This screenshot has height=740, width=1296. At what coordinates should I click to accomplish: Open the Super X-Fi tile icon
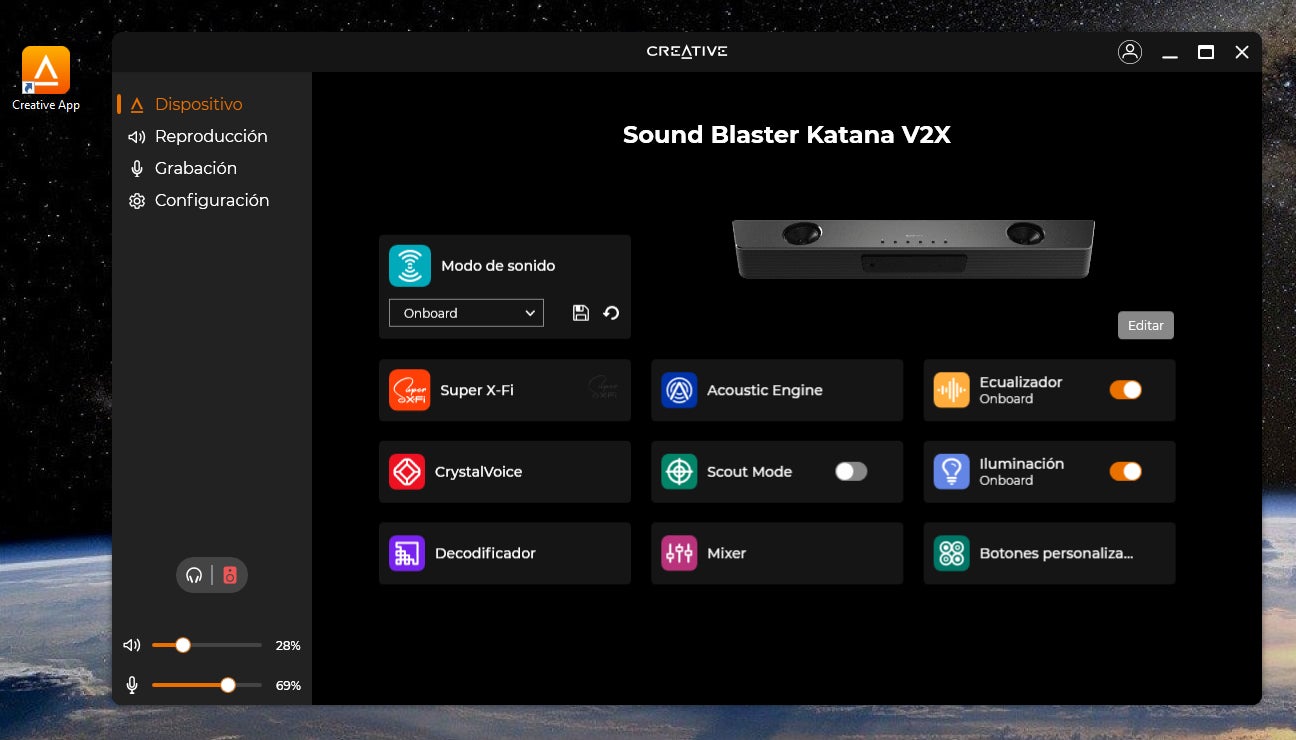409,390
